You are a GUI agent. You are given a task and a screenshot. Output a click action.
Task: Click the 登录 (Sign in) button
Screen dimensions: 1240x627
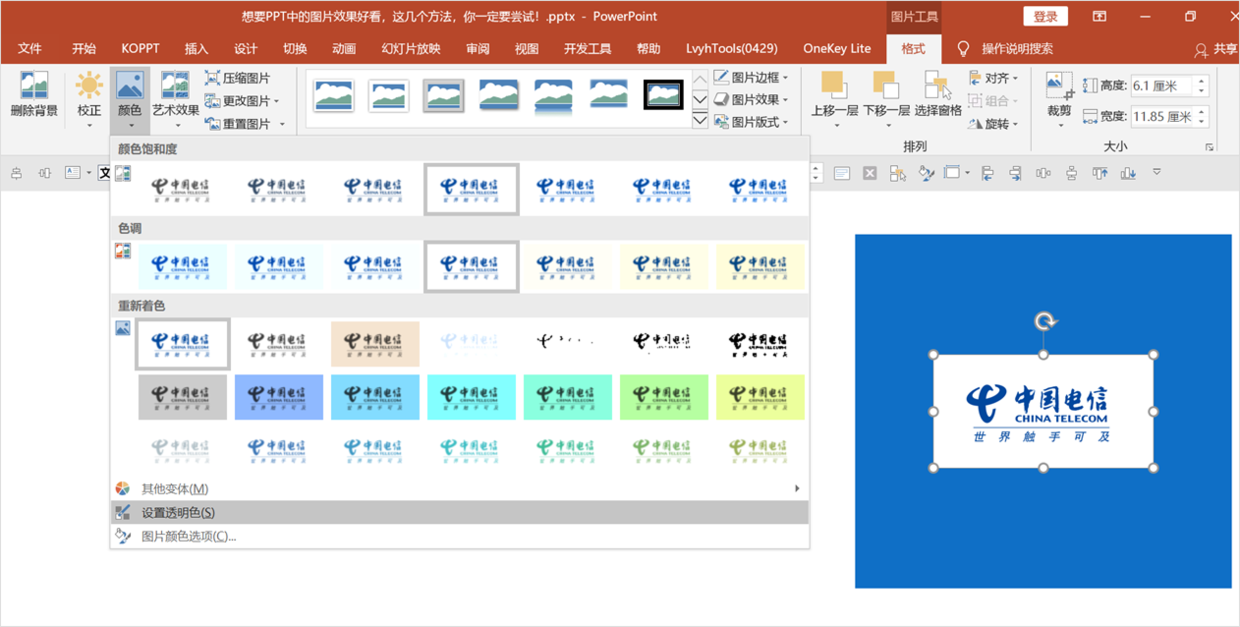[1045, 16]
